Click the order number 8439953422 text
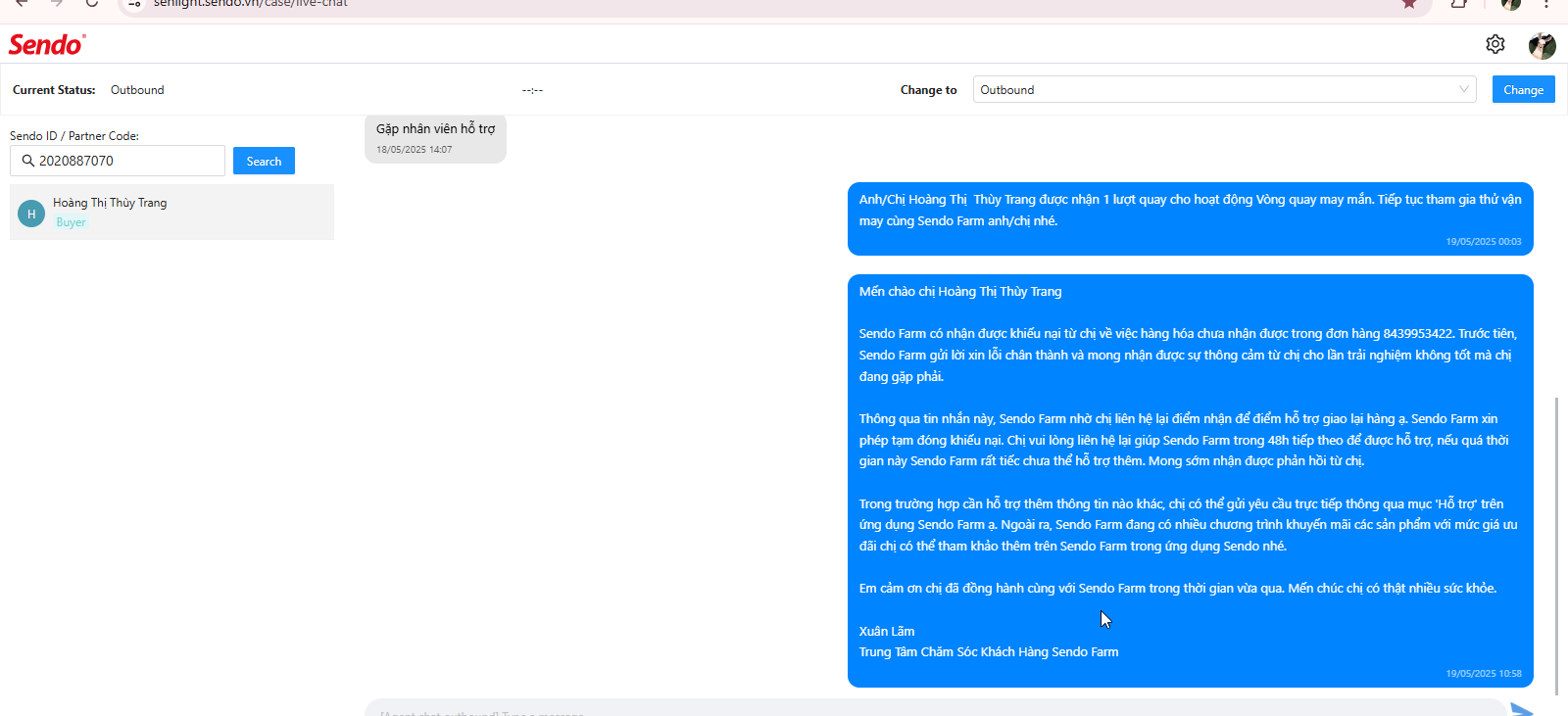The height and width of the screenshot is (716, 1568). 1418,334
